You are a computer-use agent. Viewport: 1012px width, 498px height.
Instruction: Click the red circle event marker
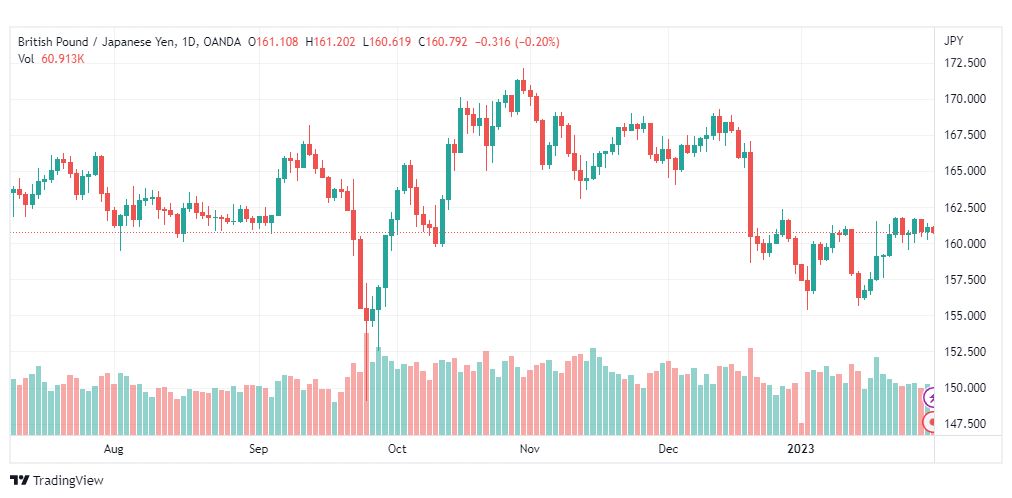pyautogui.click(x=929, y=423)
